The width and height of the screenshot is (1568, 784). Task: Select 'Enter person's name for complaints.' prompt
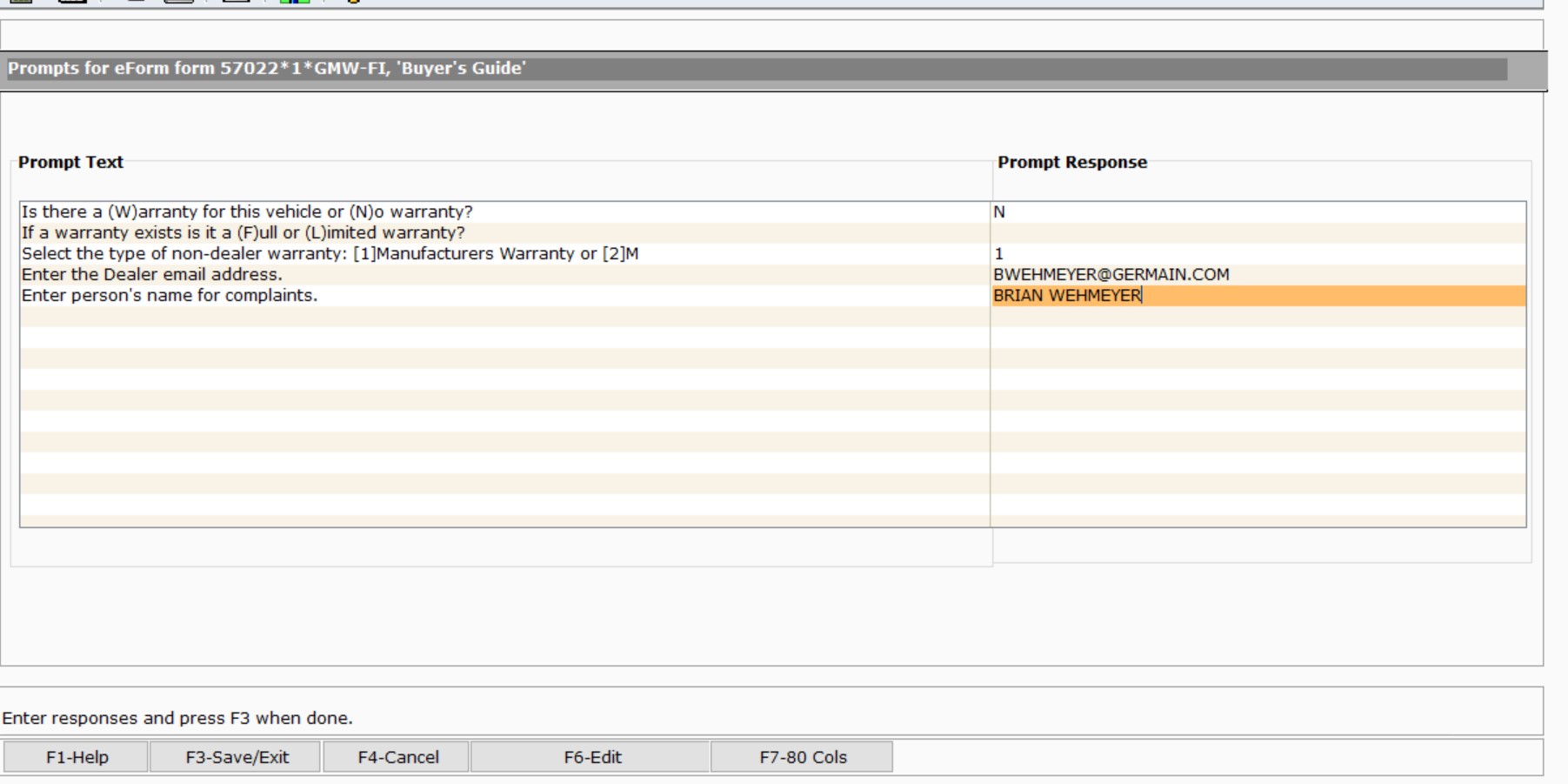tap(504, 296)
